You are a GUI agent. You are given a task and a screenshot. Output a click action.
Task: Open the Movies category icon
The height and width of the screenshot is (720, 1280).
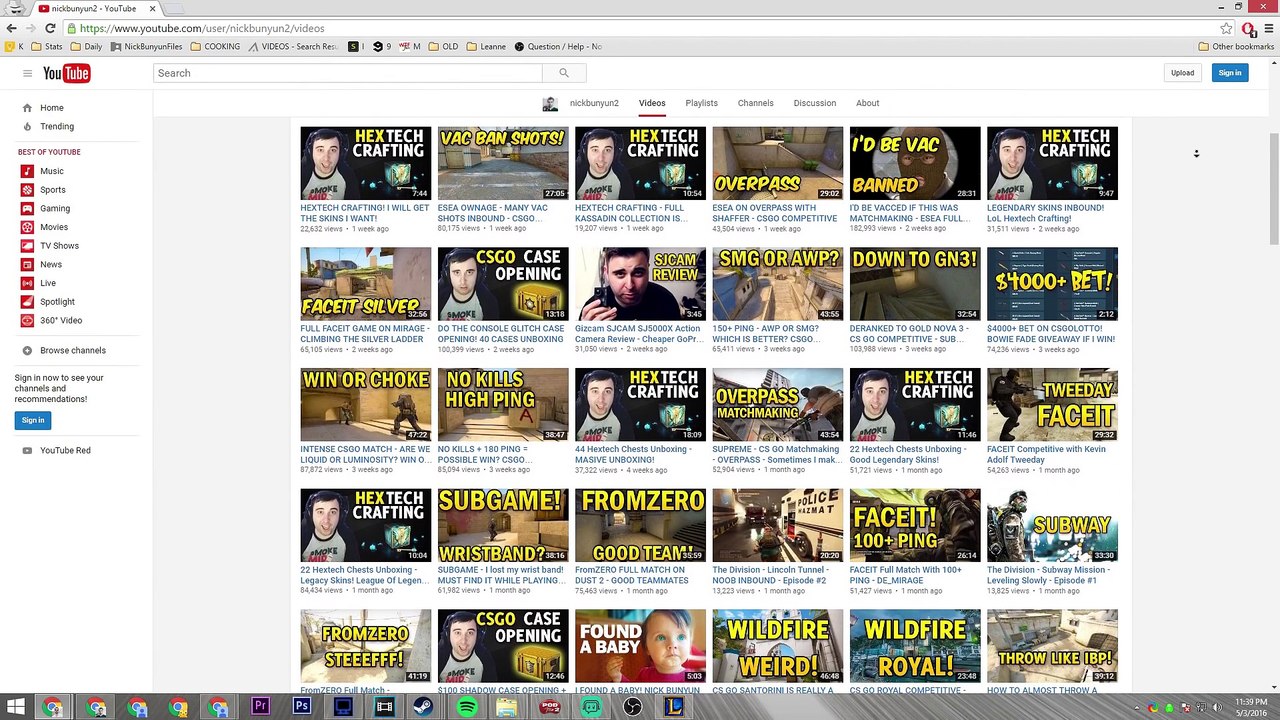[27, 227]
